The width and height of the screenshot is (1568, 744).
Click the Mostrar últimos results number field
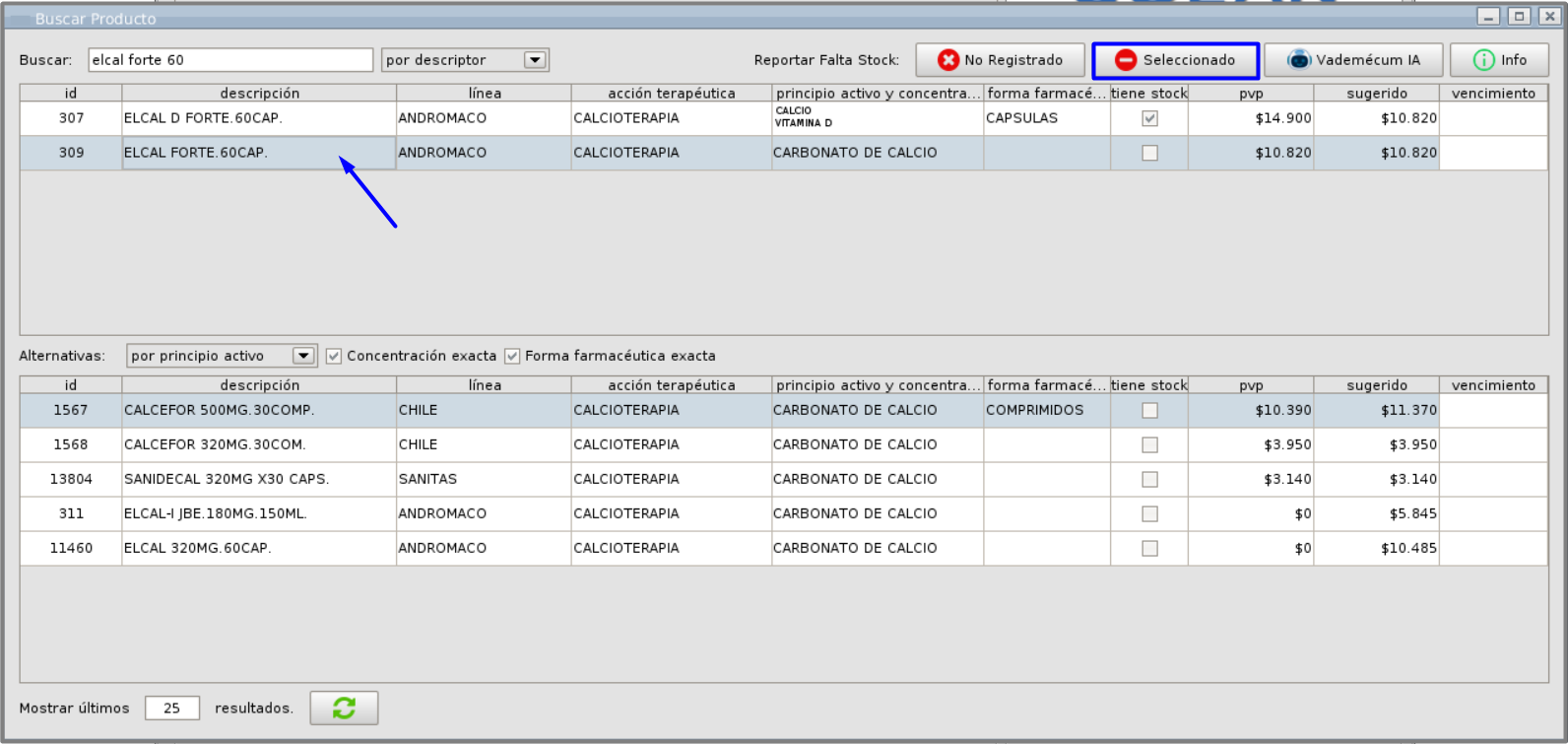pos(172,708)
